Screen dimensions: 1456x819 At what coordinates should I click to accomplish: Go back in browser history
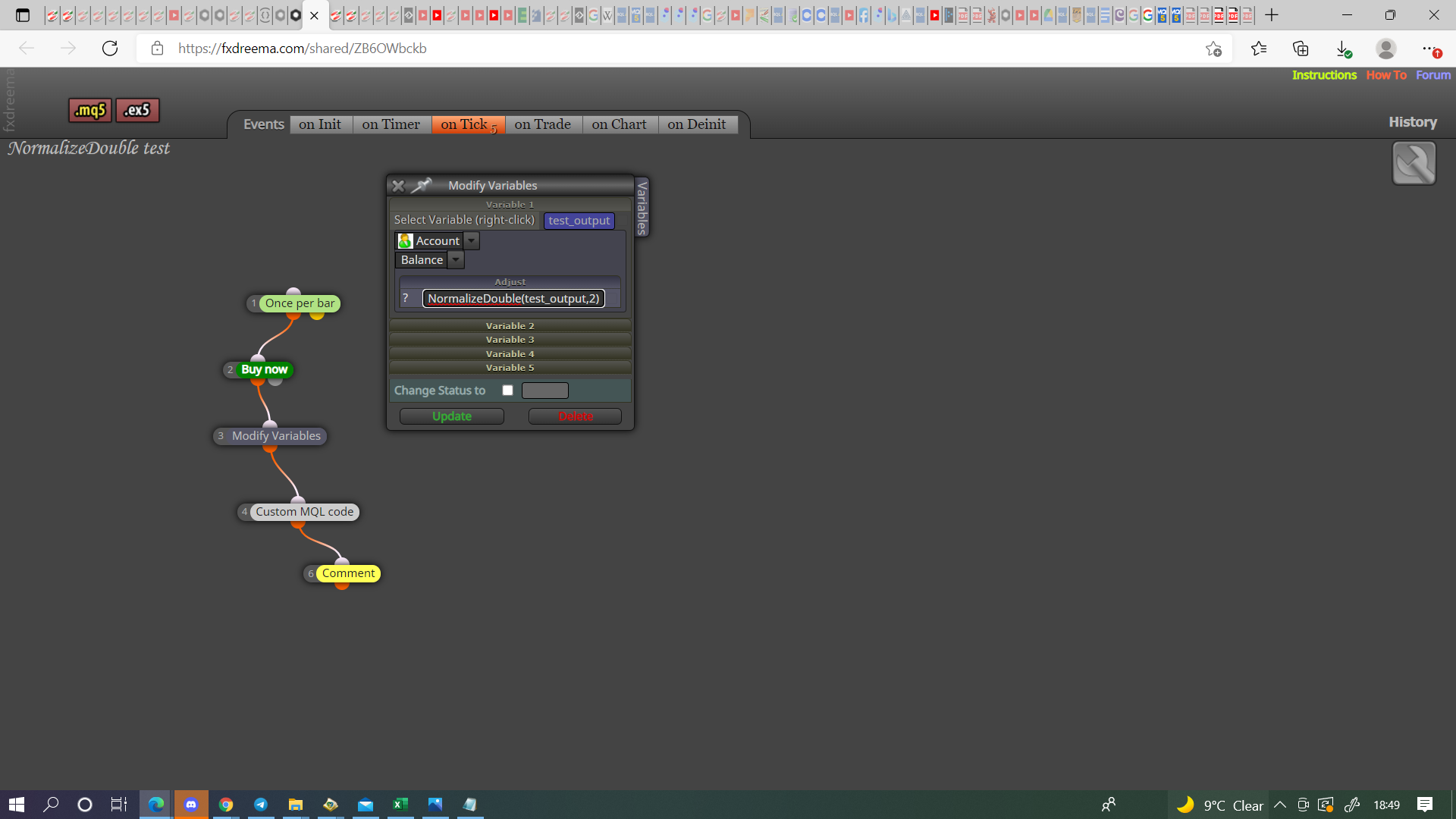tap(27, 49)
